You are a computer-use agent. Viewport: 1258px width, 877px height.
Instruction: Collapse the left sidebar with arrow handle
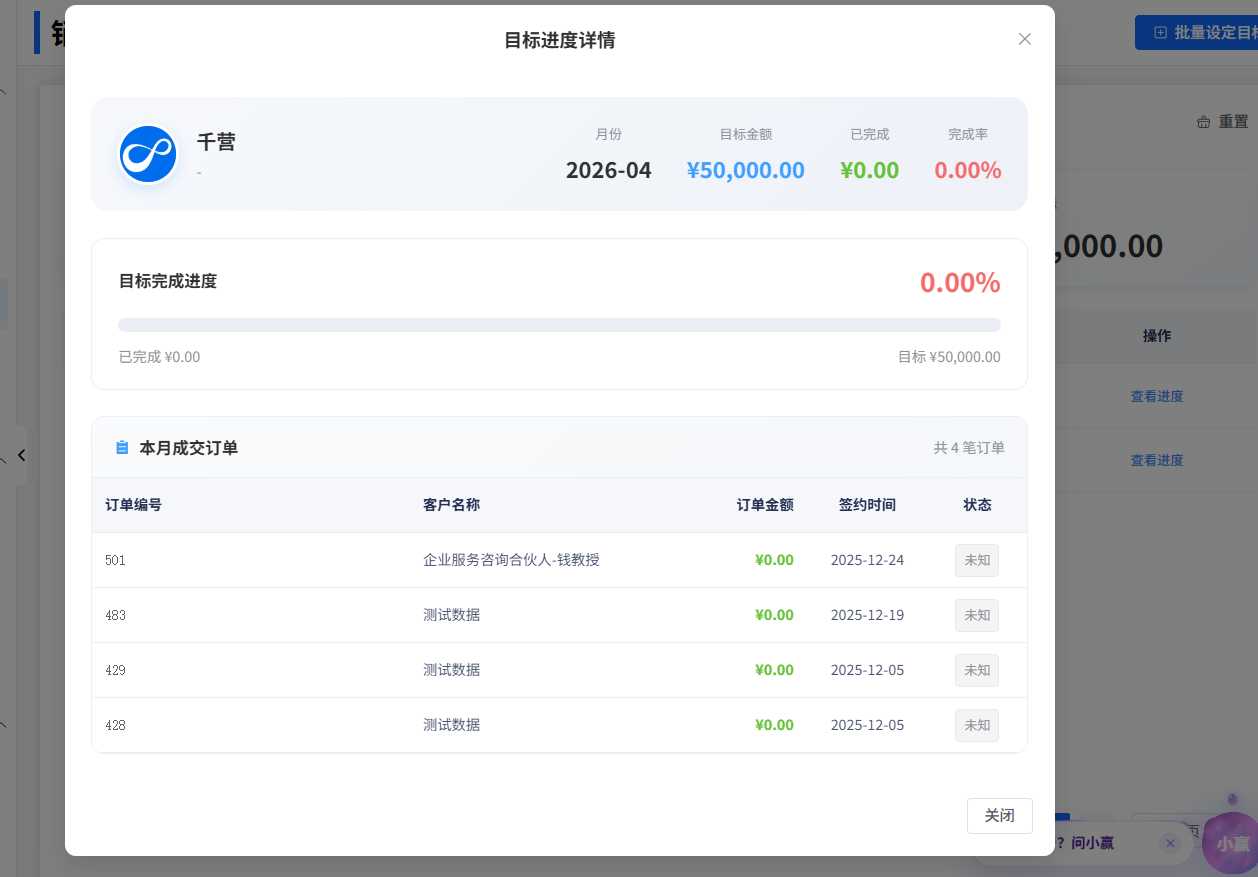tap(21, 455)
